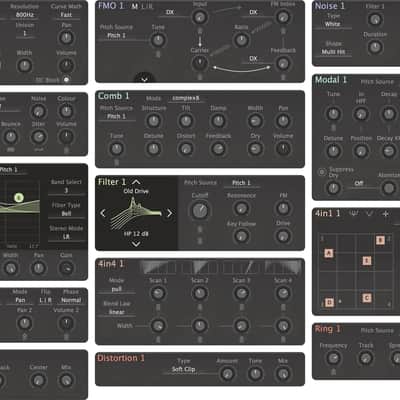This screenshot has height=400, width=400.
Task: Toggle the DC Block switch
Action: (x=66, y=80)
